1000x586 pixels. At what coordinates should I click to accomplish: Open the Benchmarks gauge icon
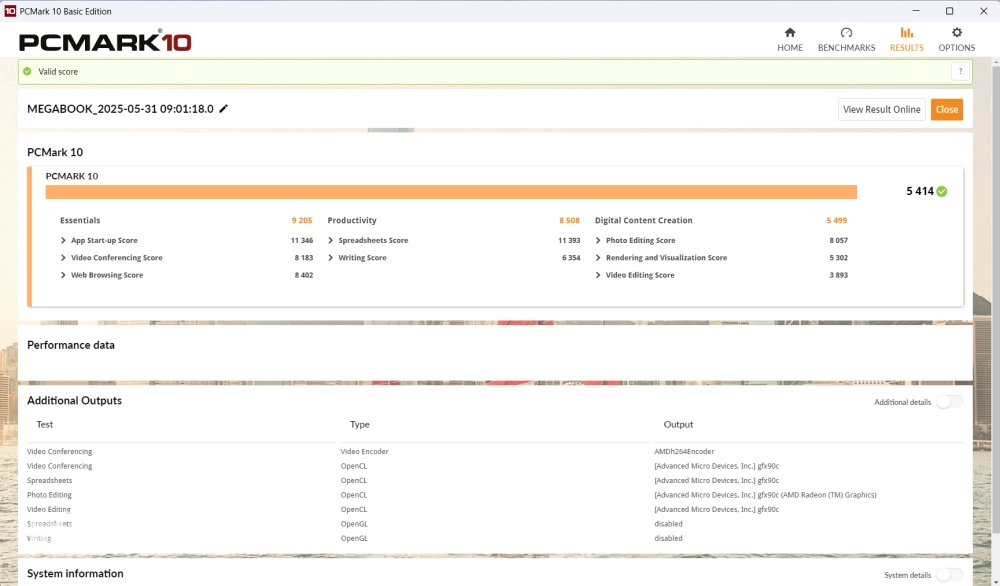846,33
